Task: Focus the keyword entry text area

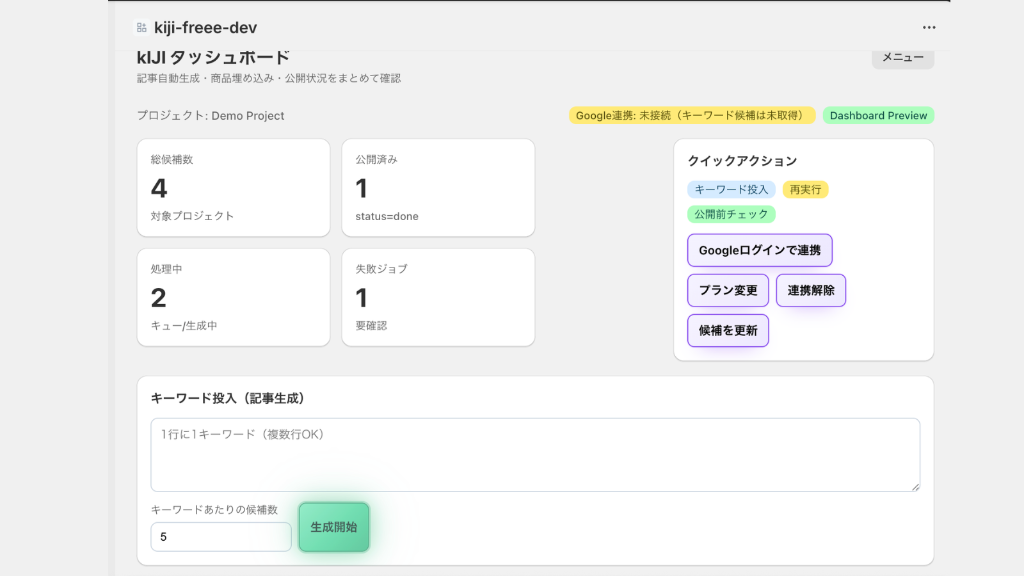Action: click(535, 455)
